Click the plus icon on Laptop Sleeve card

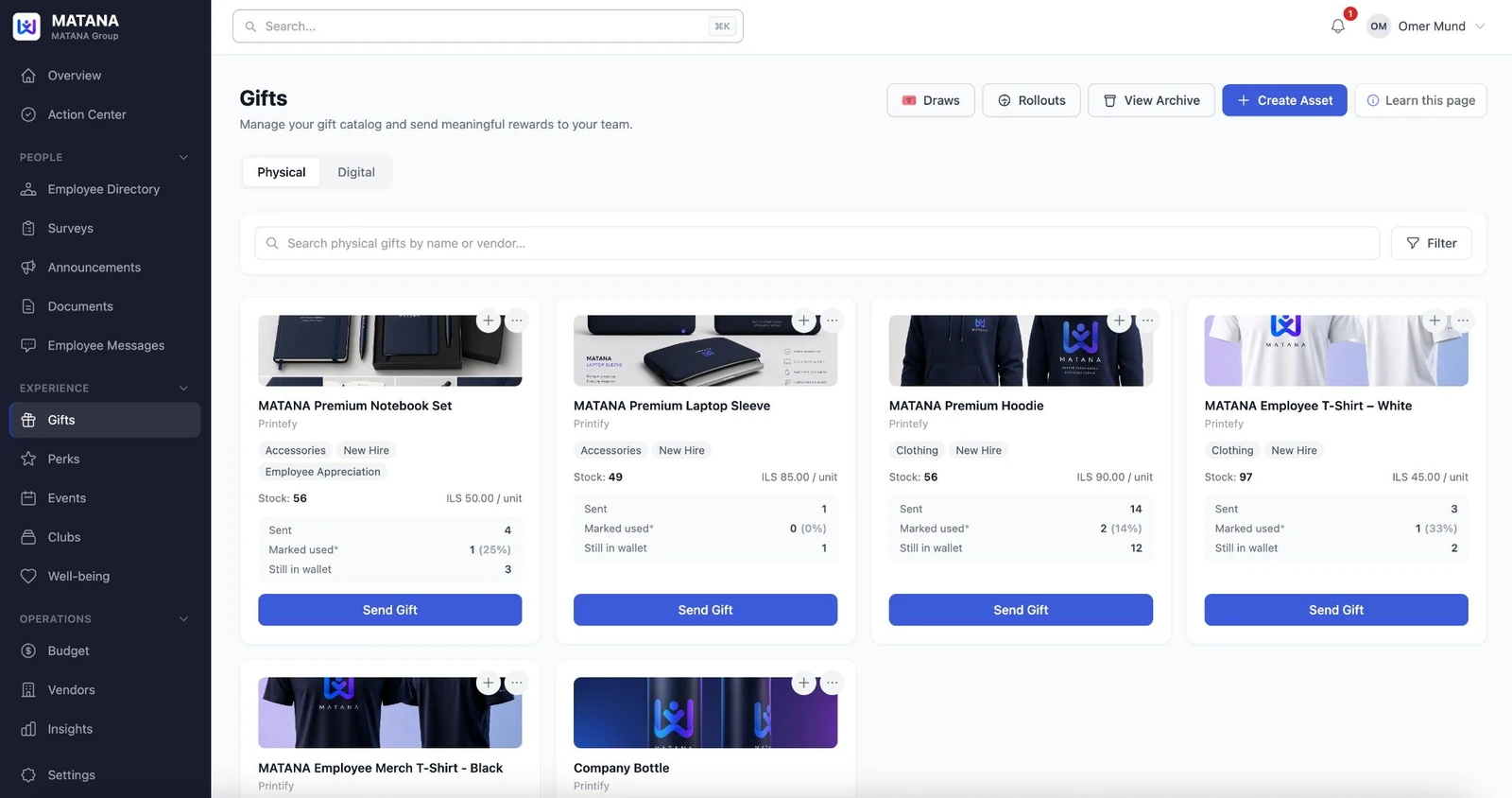(x=804, y=321)
